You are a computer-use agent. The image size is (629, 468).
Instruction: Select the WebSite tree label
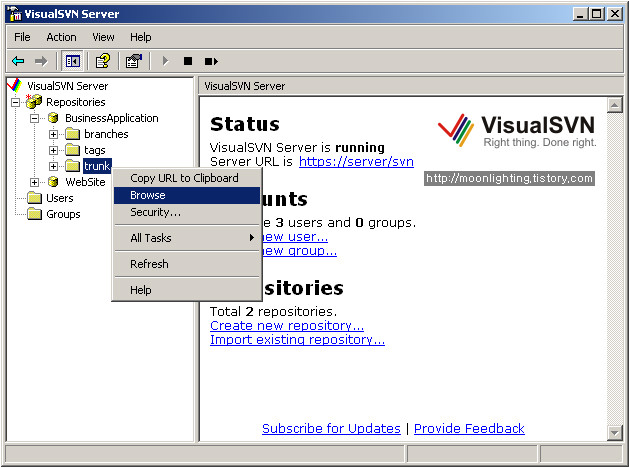[85, 182]
